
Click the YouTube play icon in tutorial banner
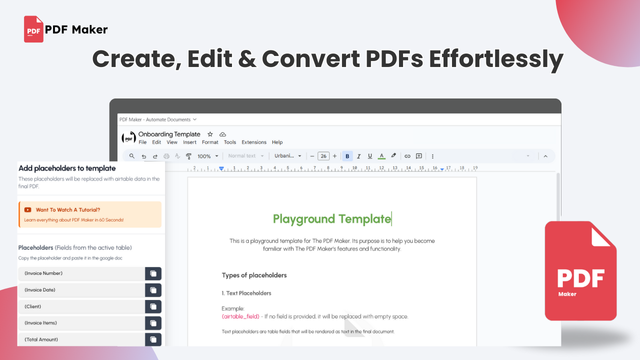[x=28, y=210]
